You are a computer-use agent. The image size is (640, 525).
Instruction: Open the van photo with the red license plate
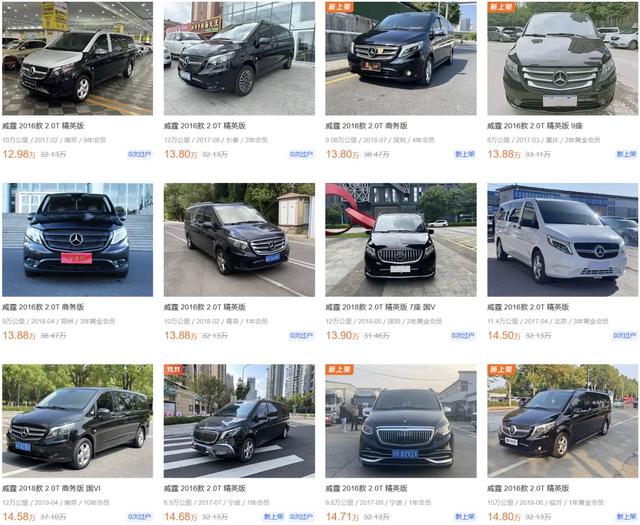pyautogui.click(x=78, y=240)
